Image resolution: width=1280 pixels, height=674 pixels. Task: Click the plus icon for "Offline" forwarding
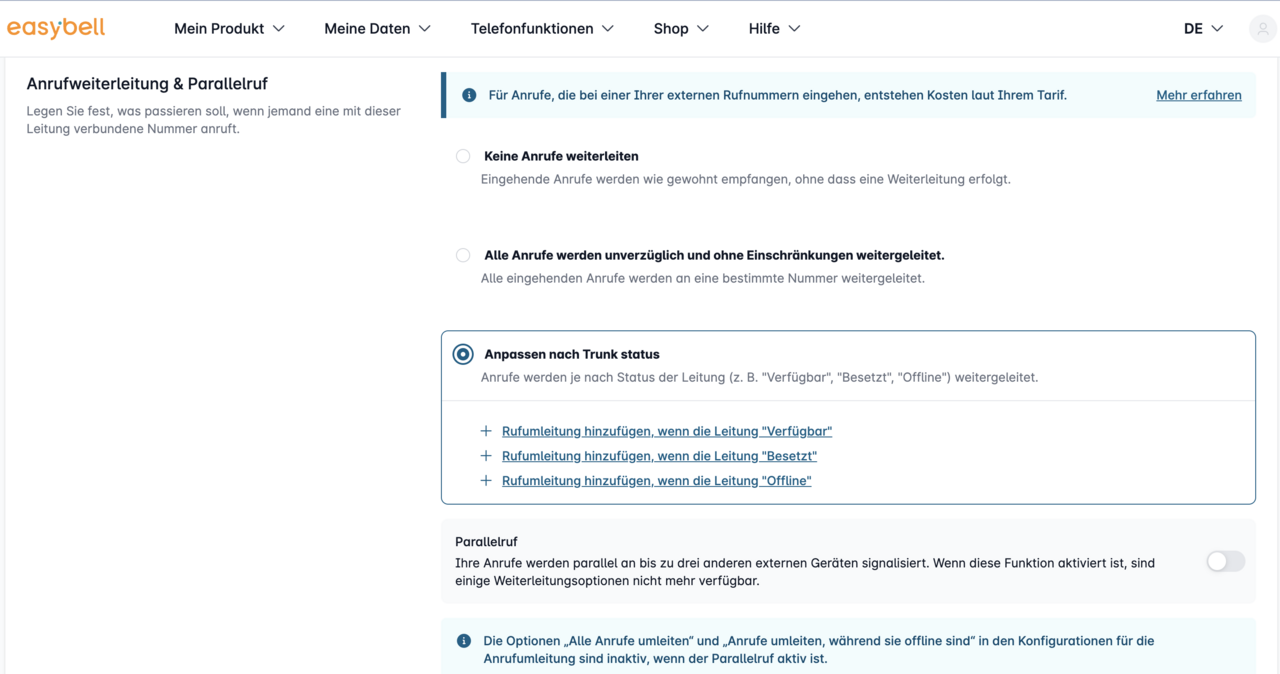(x=486, y=481)
